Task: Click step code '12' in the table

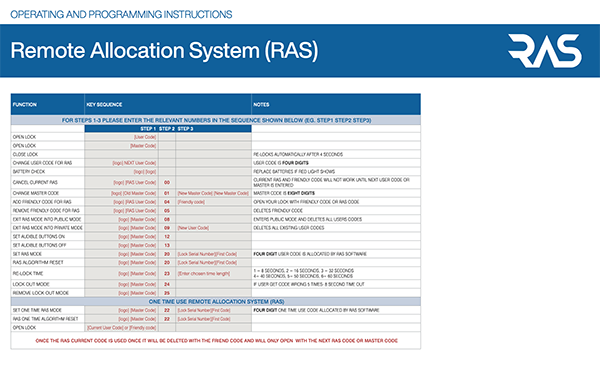Action: coord(167,237)
